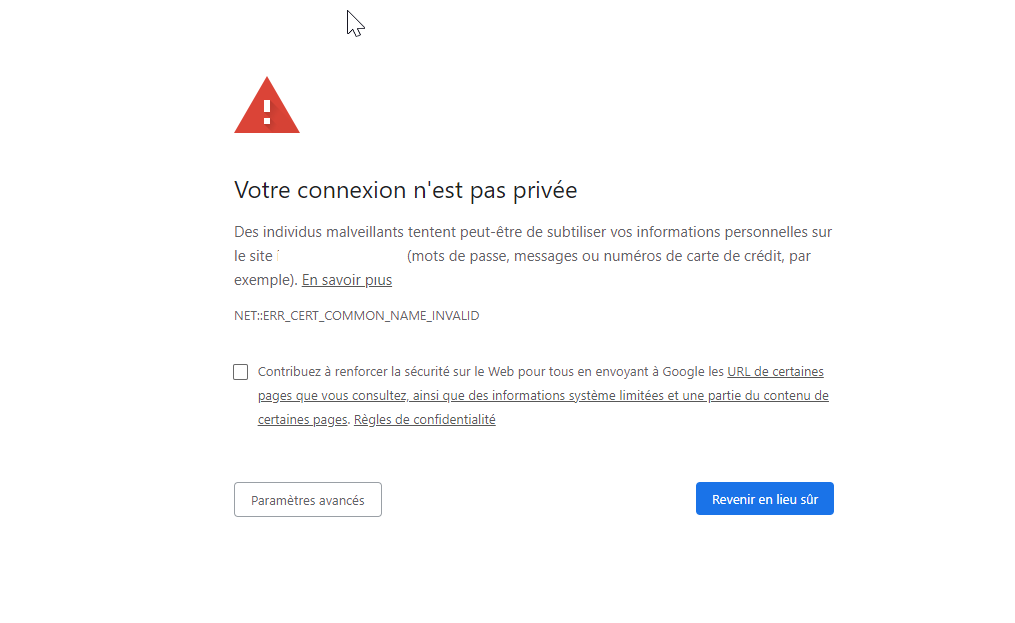Click the 'URL de certaines' link text

(775, 372)
